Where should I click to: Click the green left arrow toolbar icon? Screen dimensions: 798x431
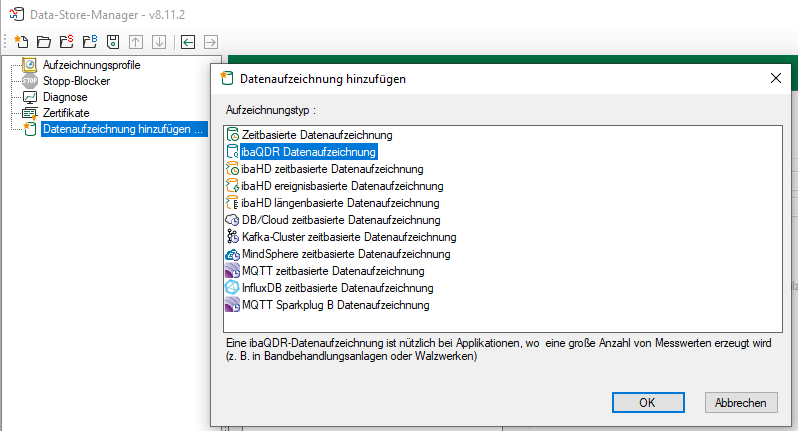coord(188,42)
